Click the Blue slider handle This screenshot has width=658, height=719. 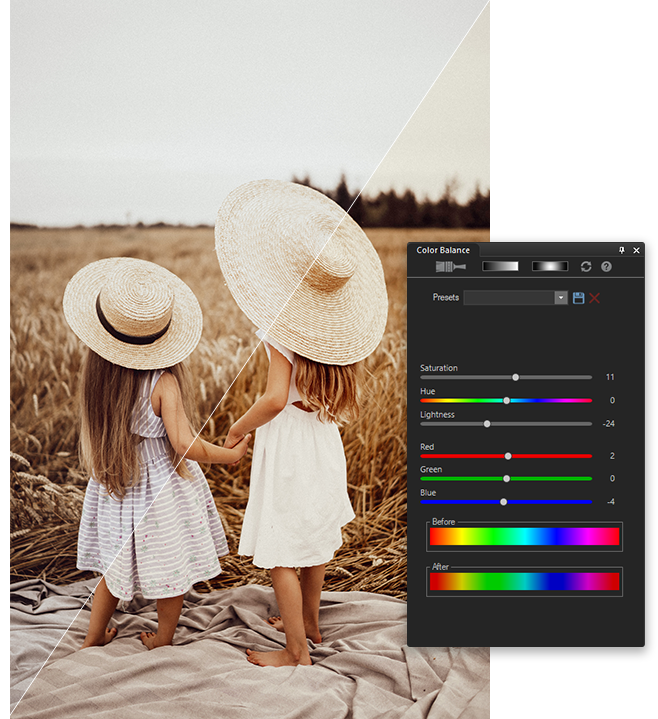(503, 502)
